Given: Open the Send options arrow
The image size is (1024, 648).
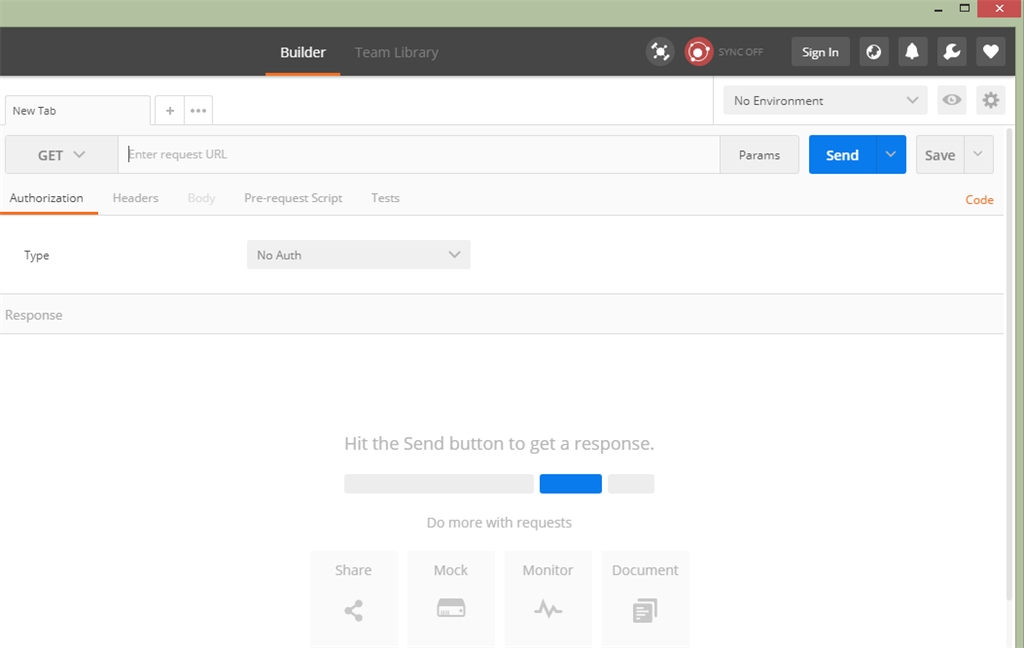Looking at the screenshot, I should pos(891,154).
